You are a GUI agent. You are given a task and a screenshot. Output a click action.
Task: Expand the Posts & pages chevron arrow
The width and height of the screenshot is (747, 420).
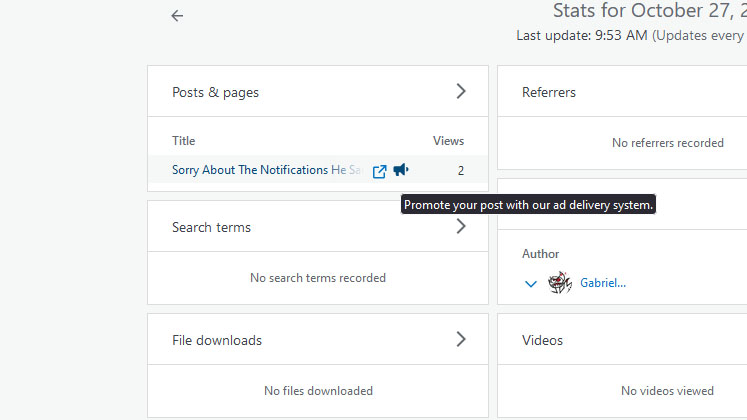[x=461, y=91]
